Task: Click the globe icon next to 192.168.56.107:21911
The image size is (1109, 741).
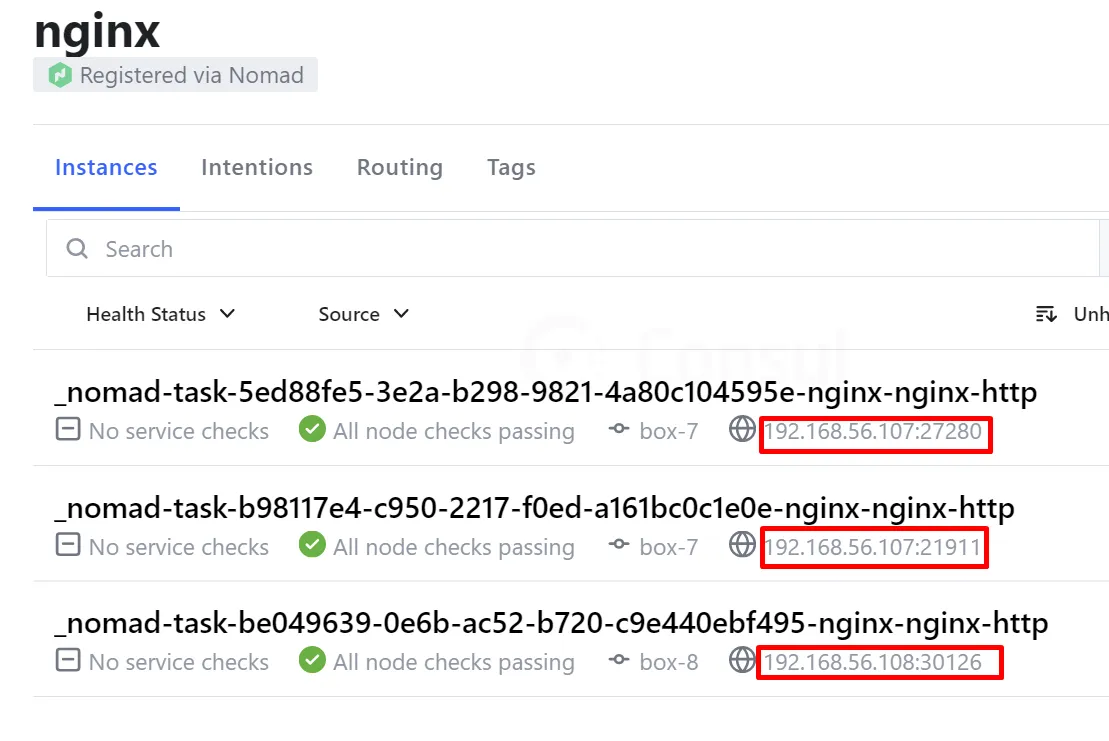Action: [741, 545]
